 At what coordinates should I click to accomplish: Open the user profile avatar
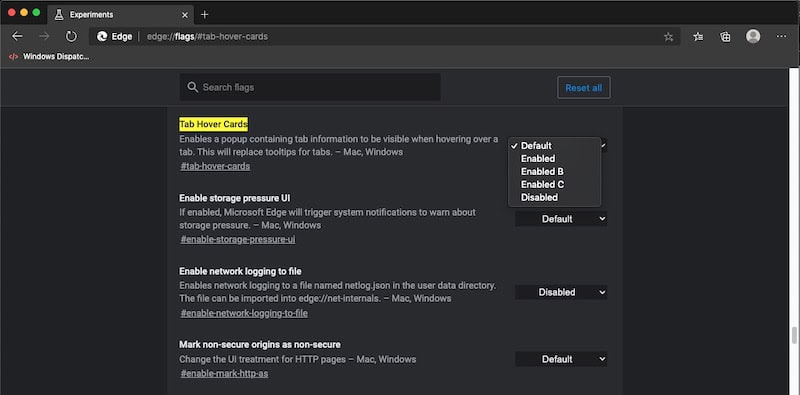click(x=753, y=36)
